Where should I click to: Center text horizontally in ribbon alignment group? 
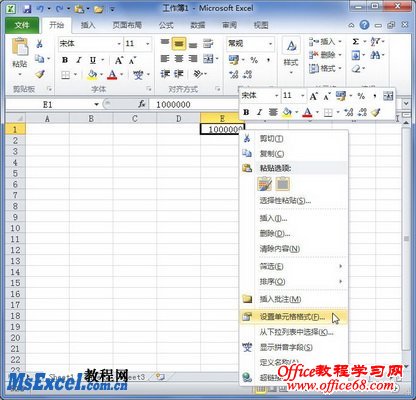pyautogui.click(x=179, y=59)
